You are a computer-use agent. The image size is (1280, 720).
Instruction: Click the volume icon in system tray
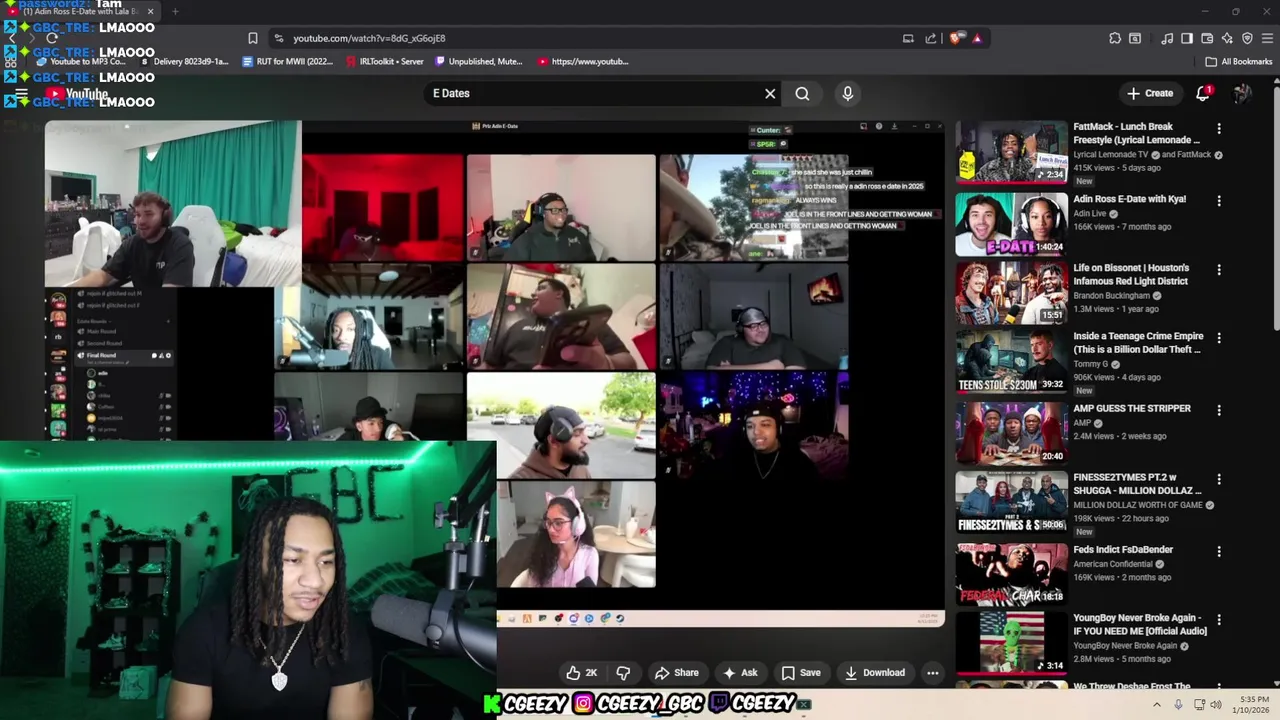tap(1216, 704)
